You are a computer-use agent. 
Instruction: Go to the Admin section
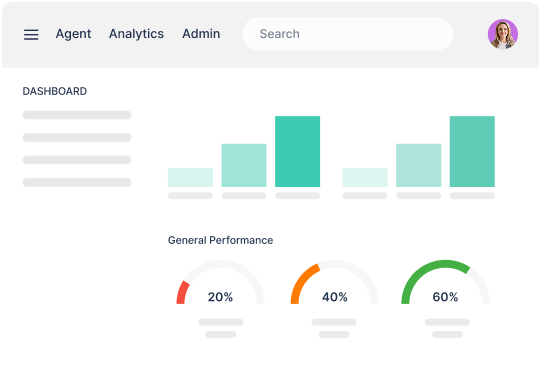[x=201, y=34]
